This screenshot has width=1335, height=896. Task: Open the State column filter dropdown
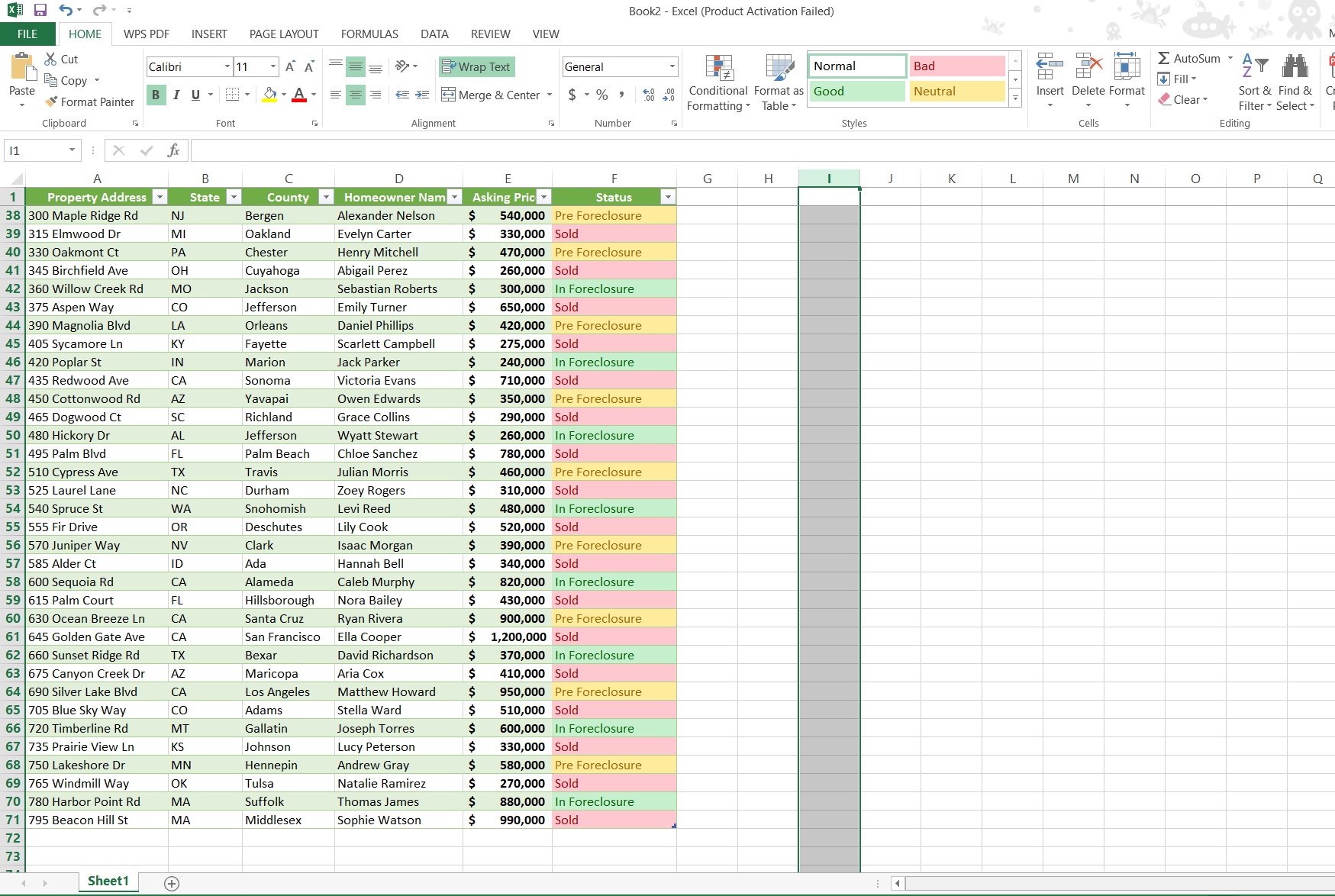pos(234,197)
